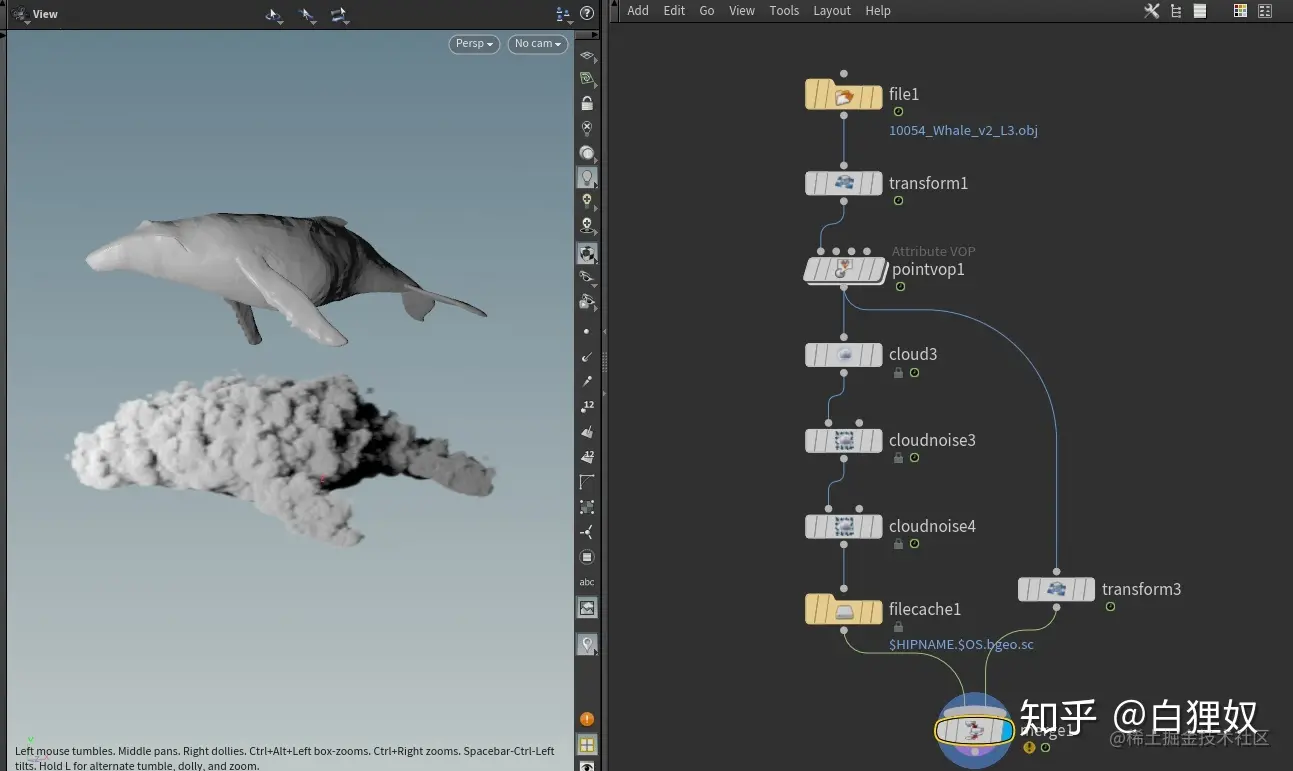1293x771 pixels.
Task: Click the cloudnoise4 node name label
Action: point(932,527)
